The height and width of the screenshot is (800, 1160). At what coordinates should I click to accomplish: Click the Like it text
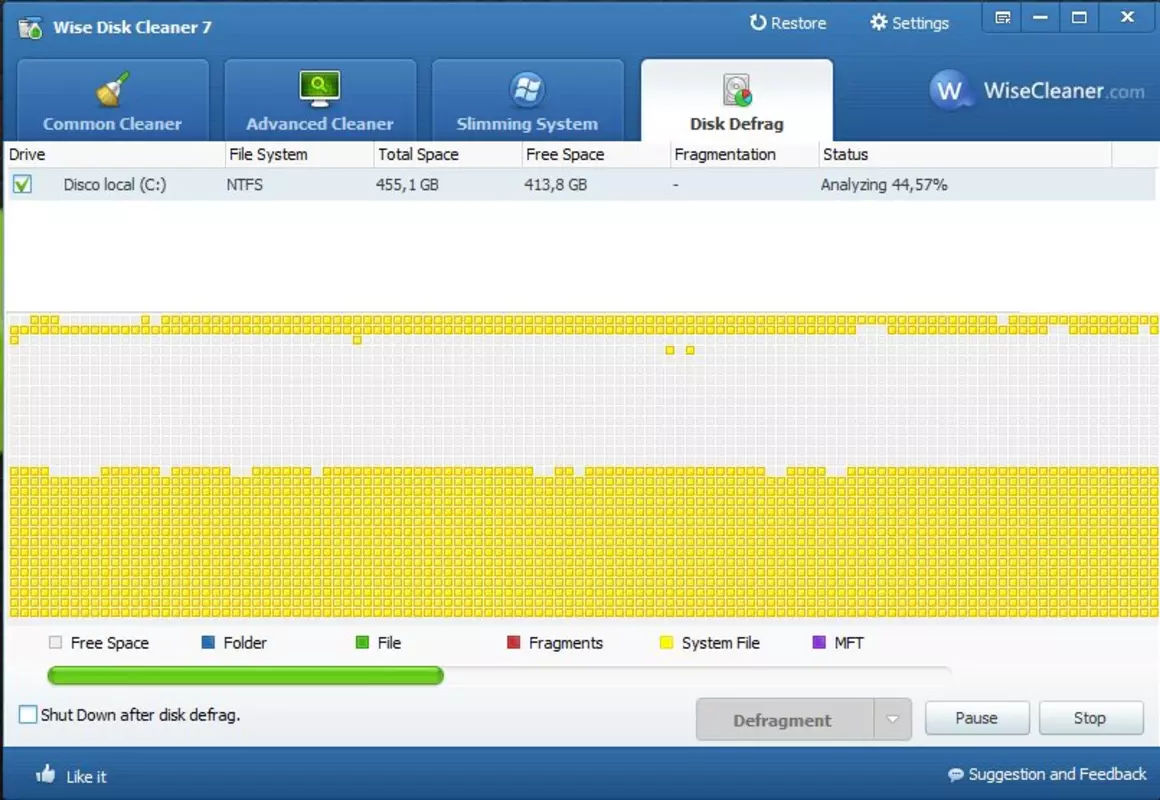[87, 776]
